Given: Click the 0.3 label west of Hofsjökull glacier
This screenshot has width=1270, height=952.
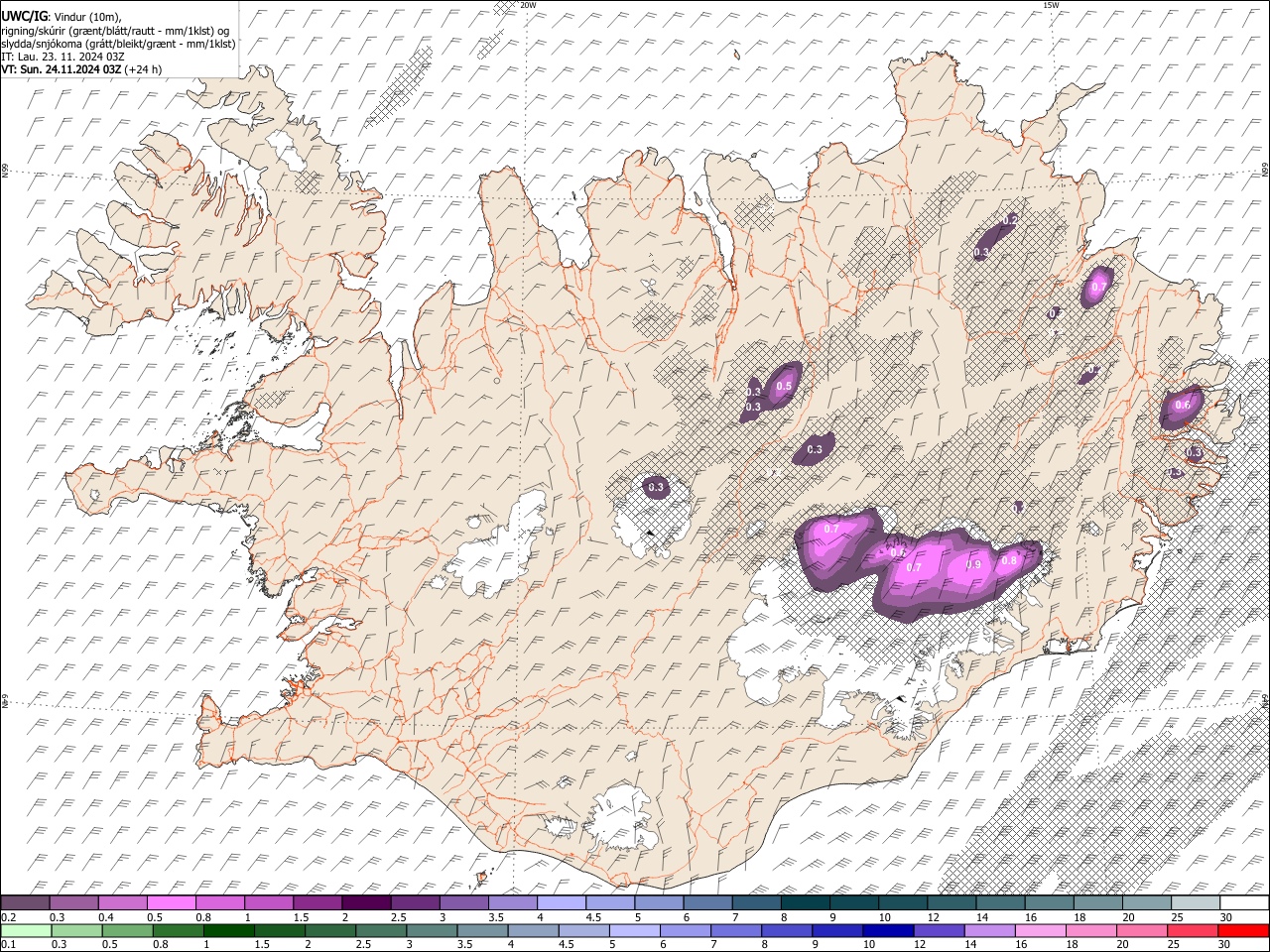Looking at the screenshot, I should click(x=656, y=487).
